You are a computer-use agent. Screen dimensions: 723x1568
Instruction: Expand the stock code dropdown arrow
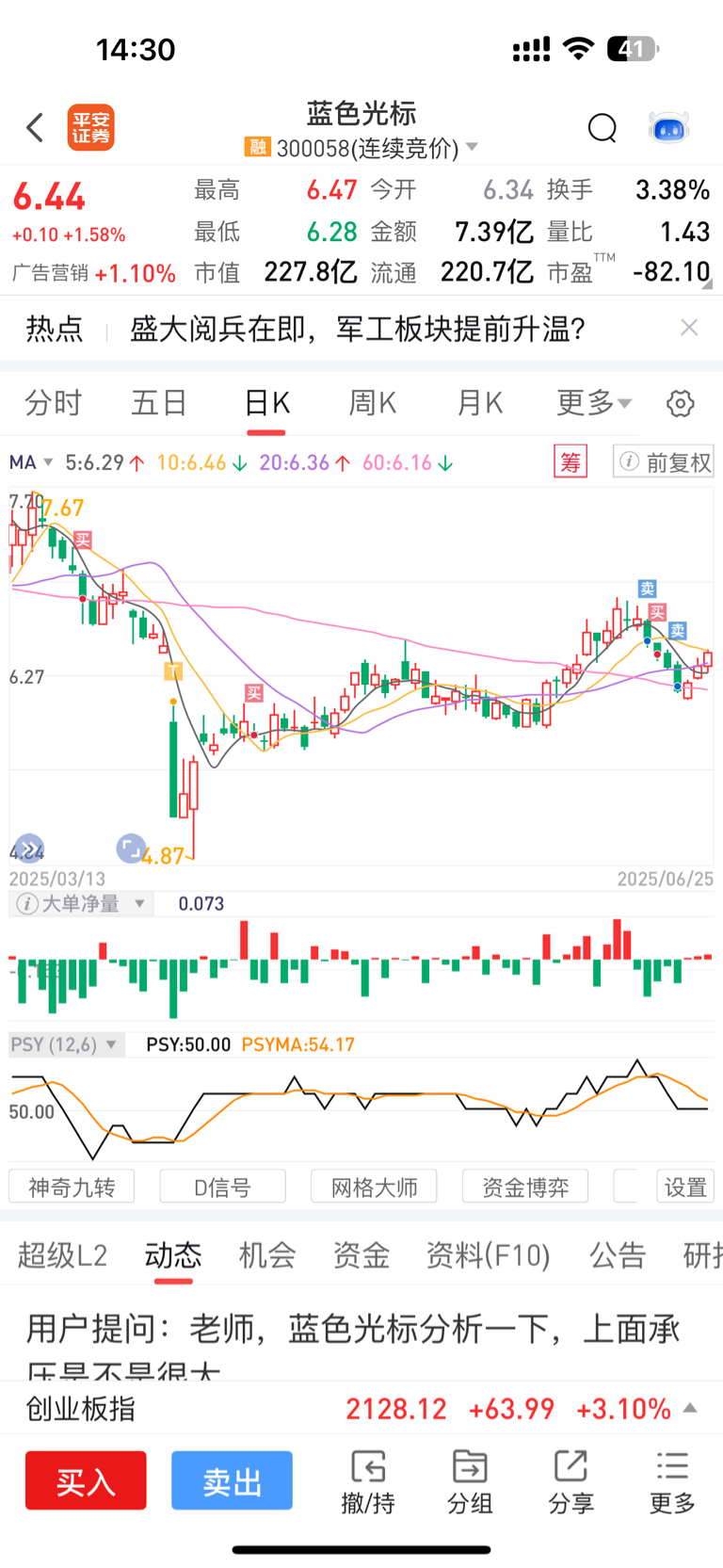pos(472,147)
